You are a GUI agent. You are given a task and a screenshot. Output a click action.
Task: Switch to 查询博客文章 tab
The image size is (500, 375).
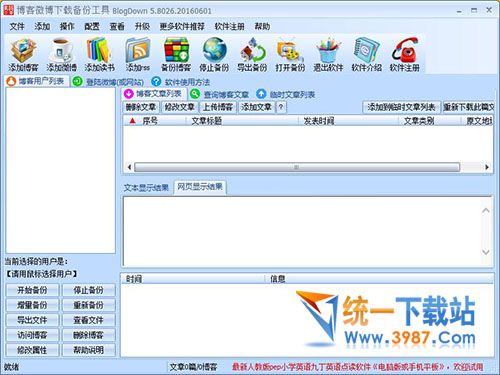pyautogui.click(x=220, y=94)
